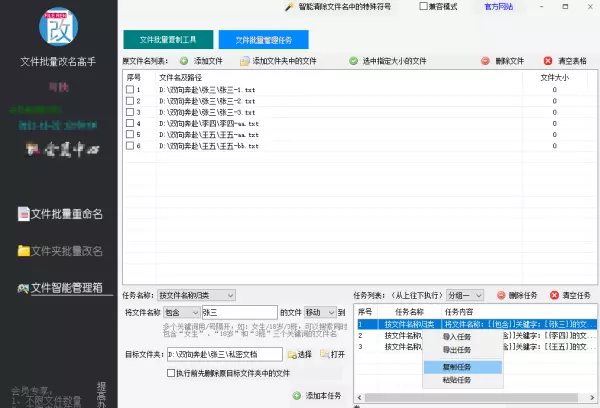The image size is (600, 408).
Task: Click the magic wand clean-symbols icon
Action: pos(289,7)
